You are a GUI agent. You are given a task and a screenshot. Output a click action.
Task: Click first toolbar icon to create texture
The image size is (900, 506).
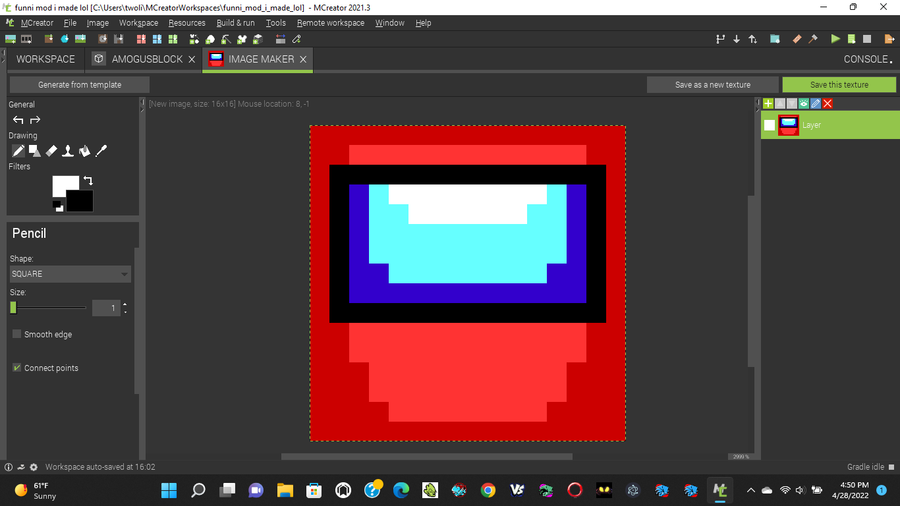coord(10,39)
